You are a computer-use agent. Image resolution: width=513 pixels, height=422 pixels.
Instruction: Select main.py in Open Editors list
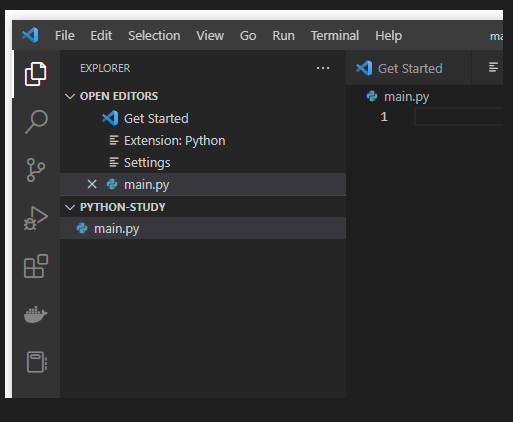pos(203,184)
